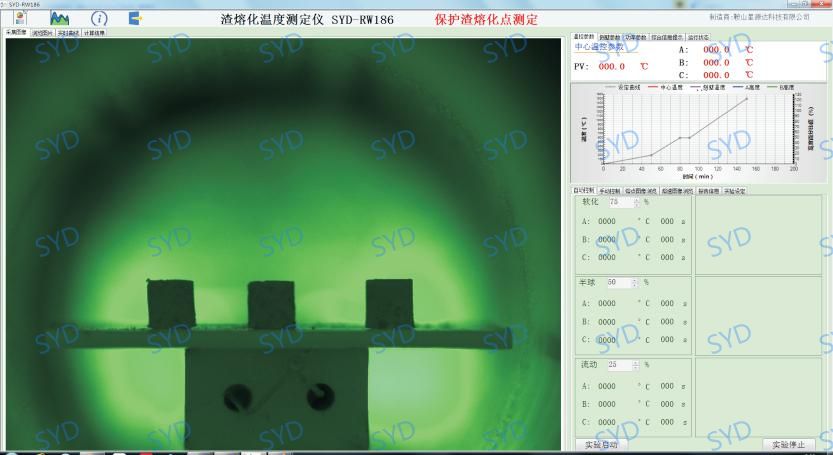The width and height of the screenshot is (833, 455).
Task: Open the 功率参数 tab
Action: pyautogui.click(x=635, y=37)
